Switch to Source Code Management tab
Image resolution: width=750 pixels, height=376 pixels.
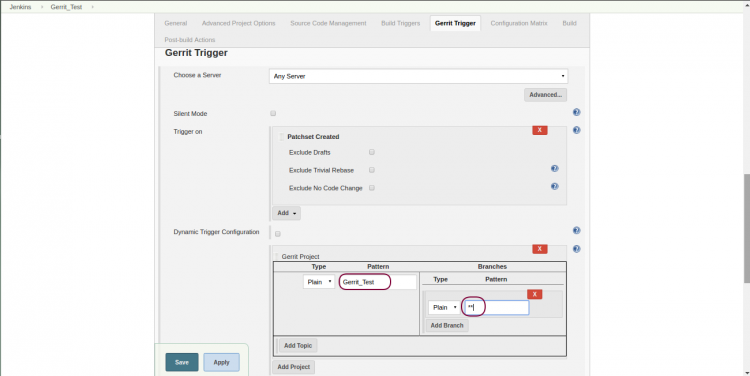(x=328, y=23)
